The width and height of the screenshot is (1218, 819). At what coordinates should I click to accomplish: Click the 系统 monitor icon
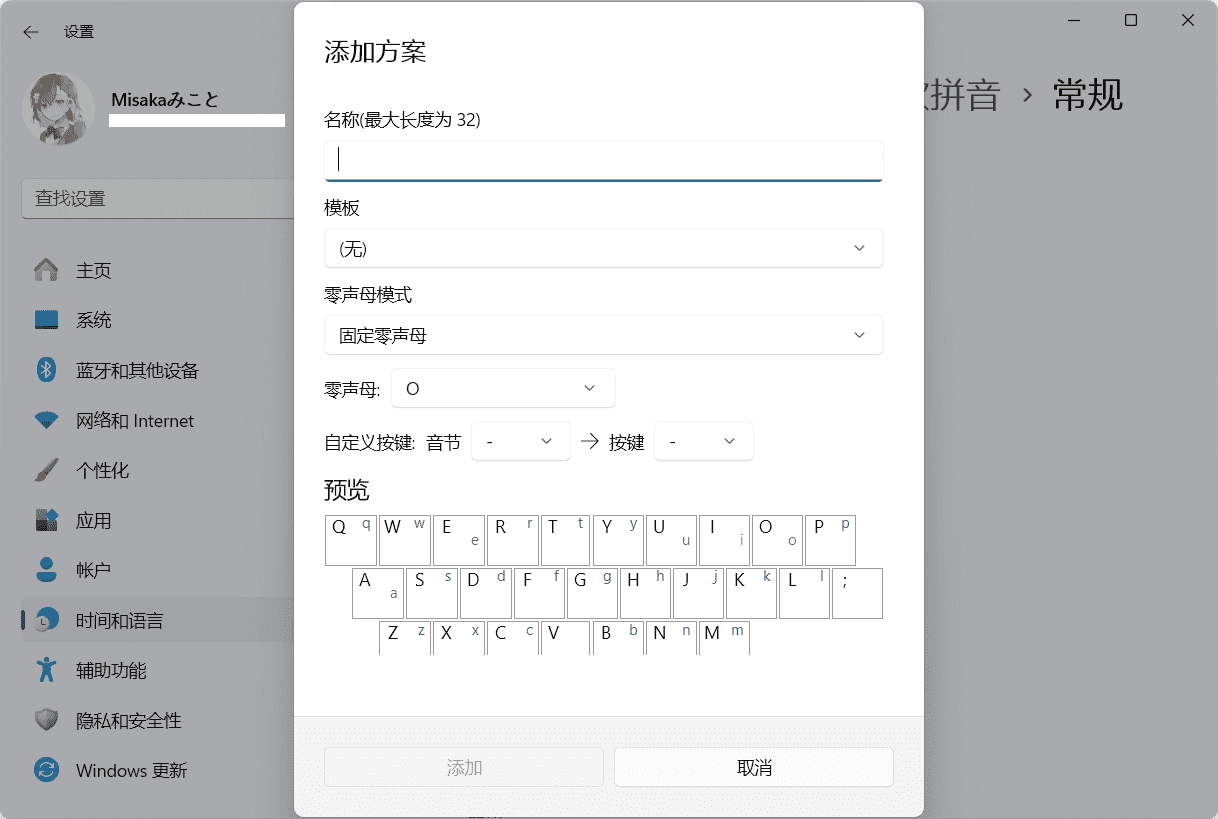[45, 320]
